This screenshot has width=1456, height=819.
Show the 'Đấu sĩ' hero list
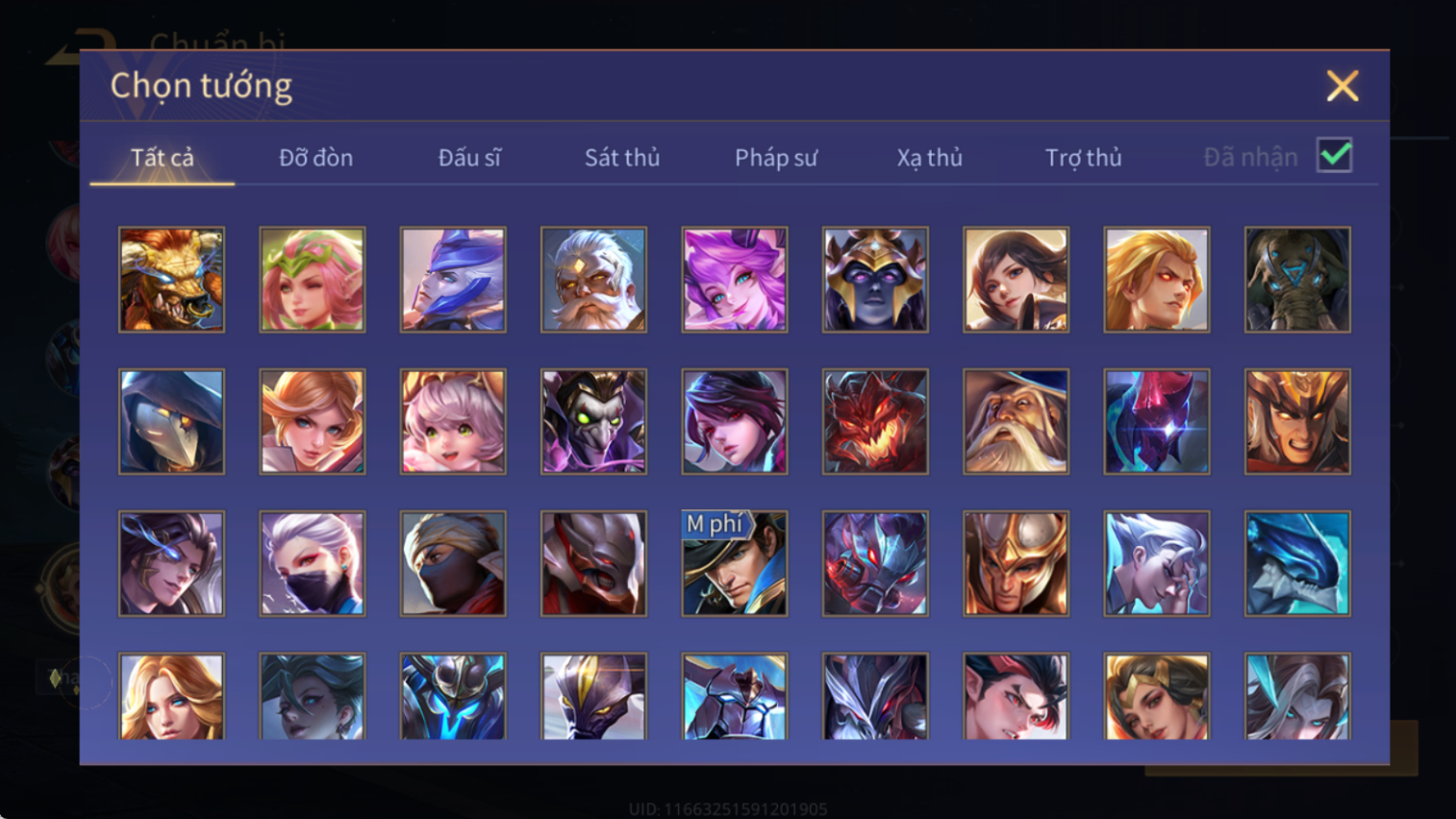pyautogui.click(x=469, y=158)
